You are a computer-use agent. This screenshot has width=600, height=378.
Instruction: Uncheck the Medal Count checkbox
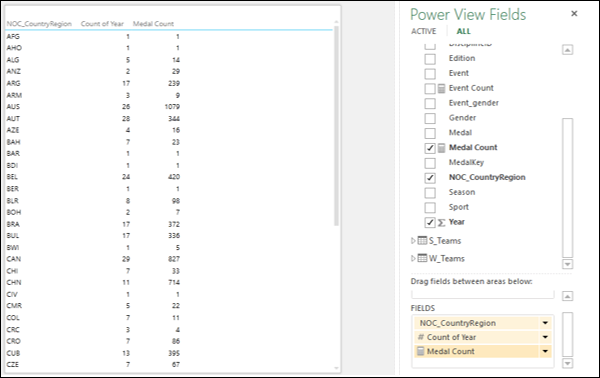coord(430,148)
